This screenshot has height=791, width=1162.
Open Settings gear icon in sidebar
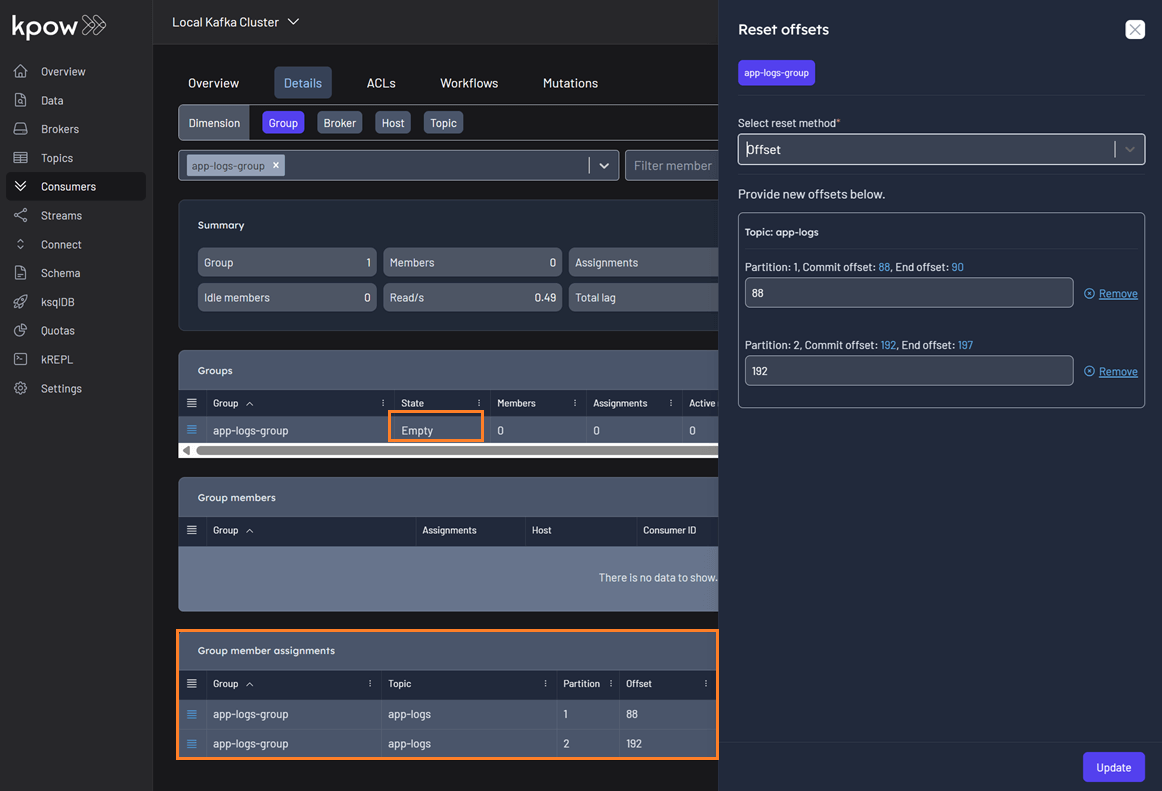pyautogui.click(x=20, y=388)
